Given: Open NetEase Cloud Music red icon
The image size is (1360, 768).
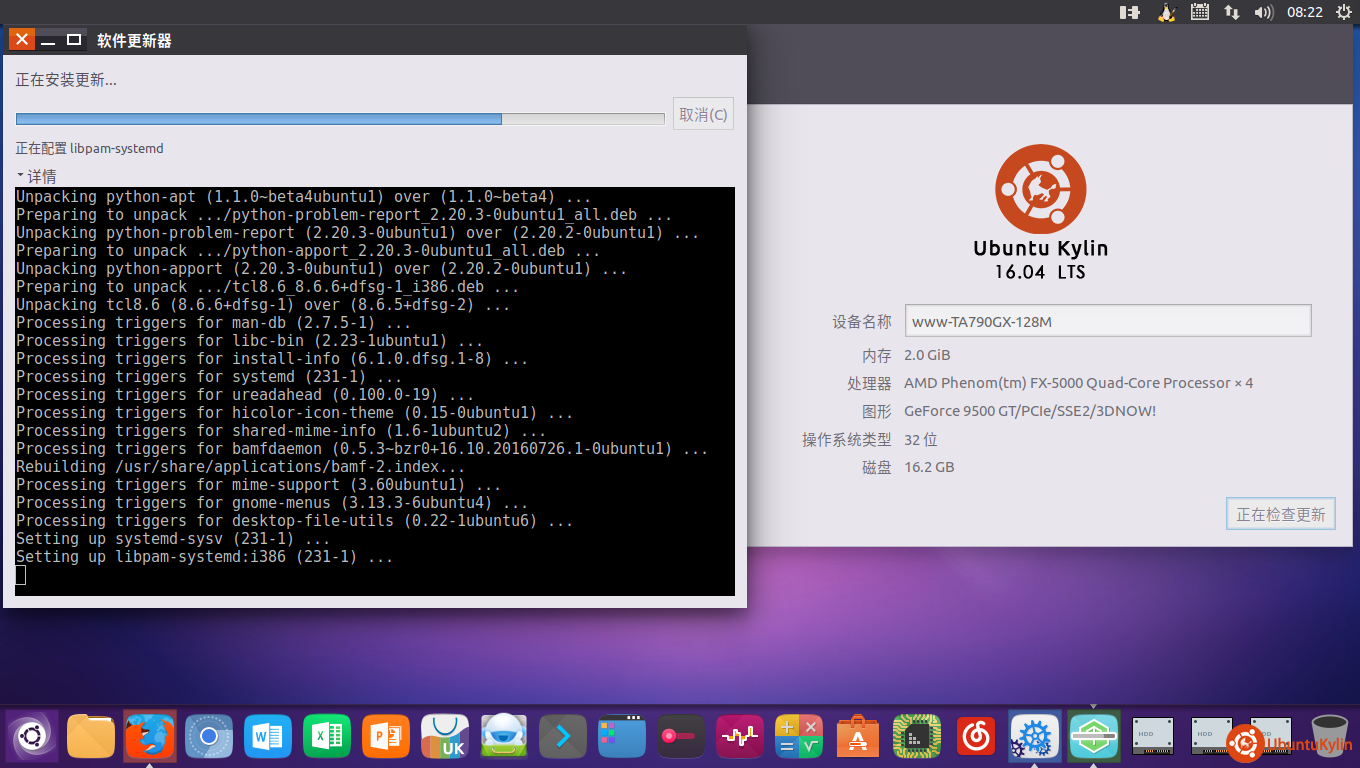Looking at the screenshot, I should 975,737.
